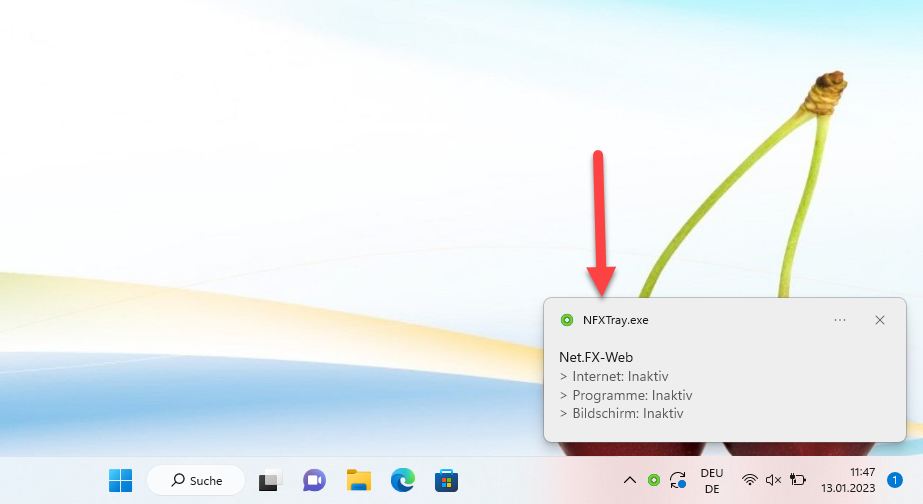Click the 'Internet: Inaktiv' line
Screen dimensions: 923x504
pyautogui.click(x=614, y=376)
